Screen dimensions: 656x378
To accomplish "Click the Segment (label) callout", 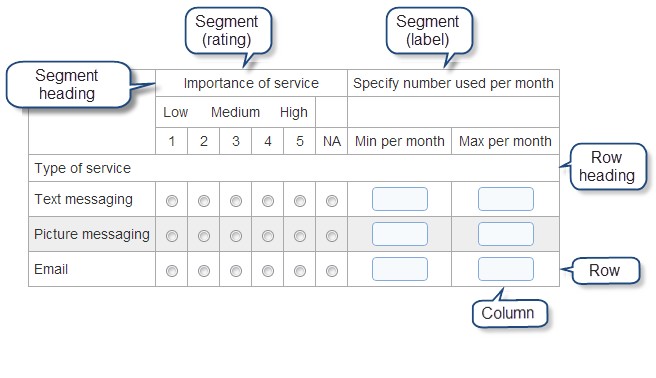I will [429, 31].
